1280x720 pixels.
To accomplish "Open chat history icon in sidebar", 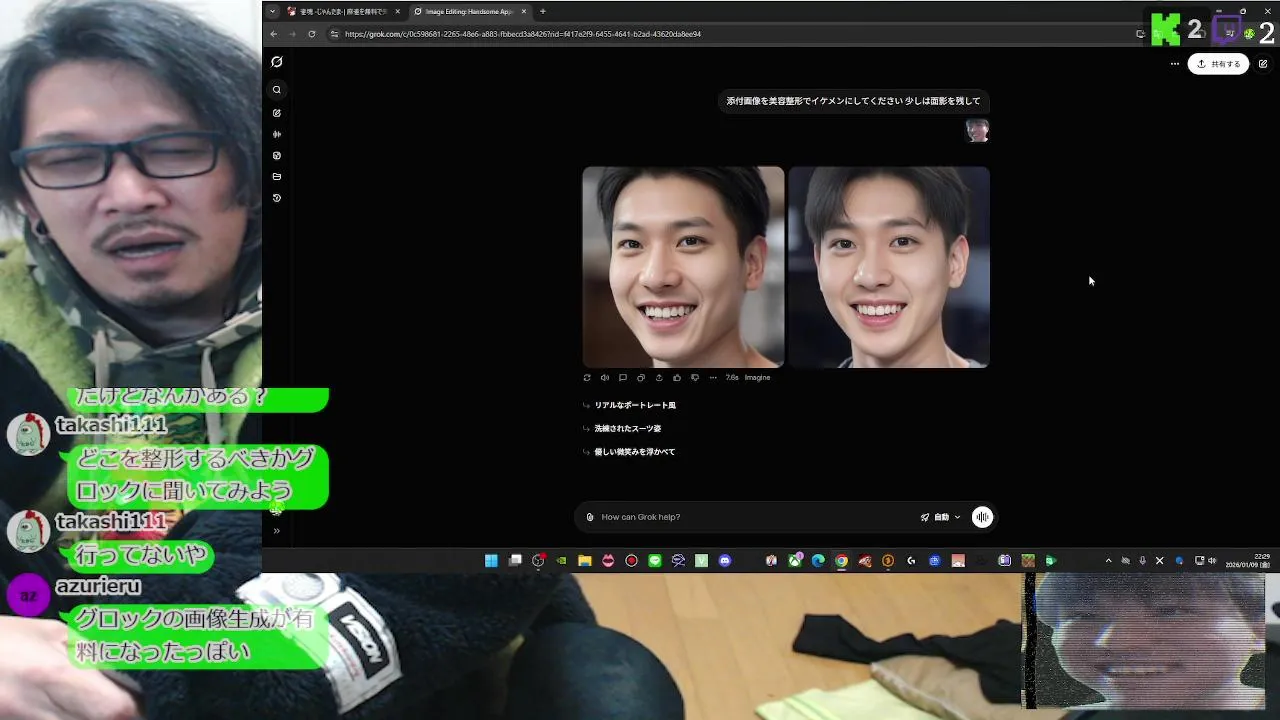I will (277, 198).
